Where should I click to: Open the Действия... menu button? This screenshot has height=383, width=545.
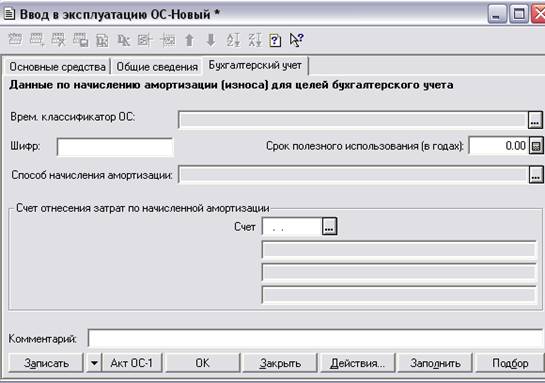tap(358, 363)
